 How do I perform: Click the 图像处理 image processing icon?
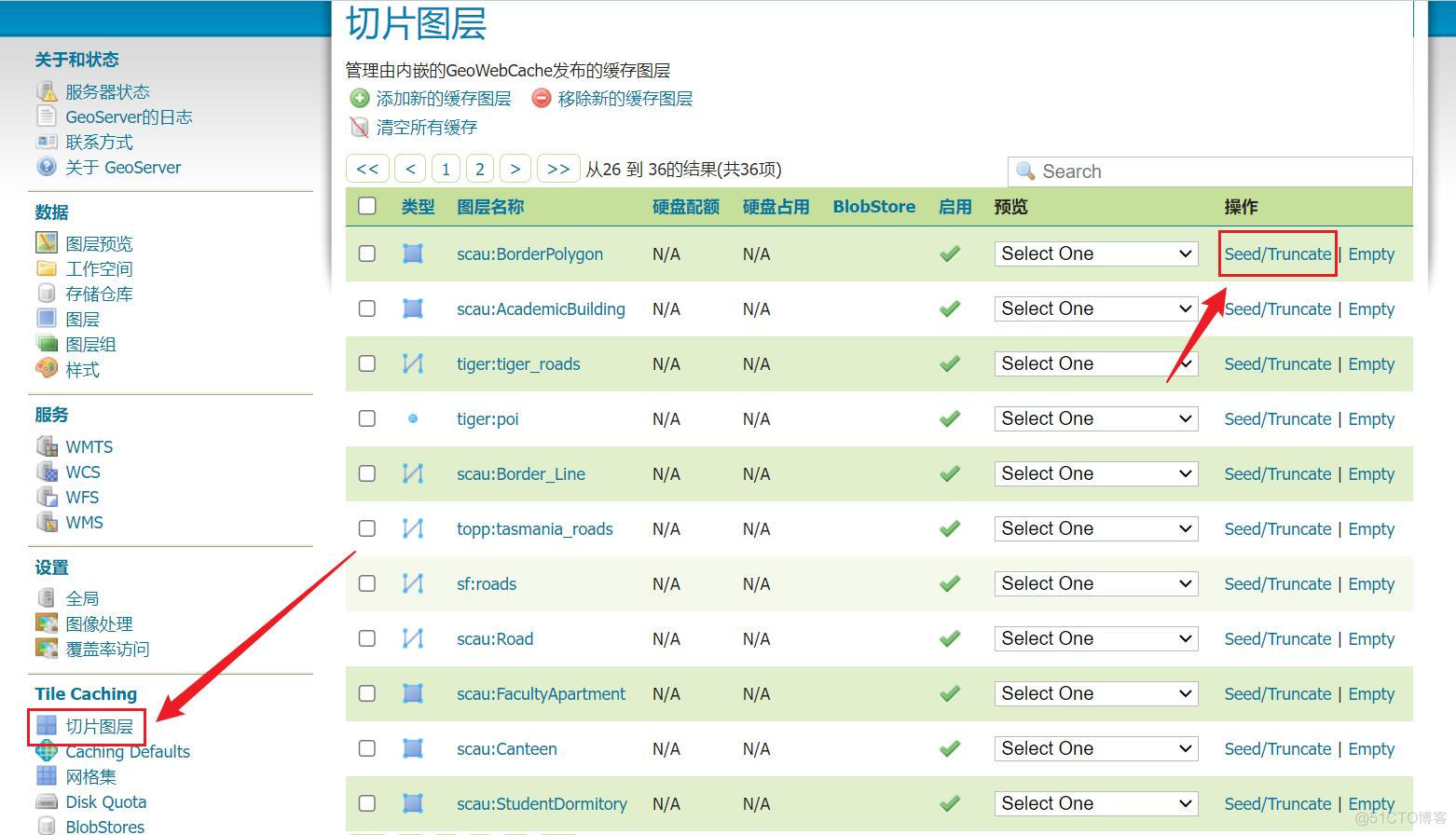pyautogui.click(x=47, y=623)
